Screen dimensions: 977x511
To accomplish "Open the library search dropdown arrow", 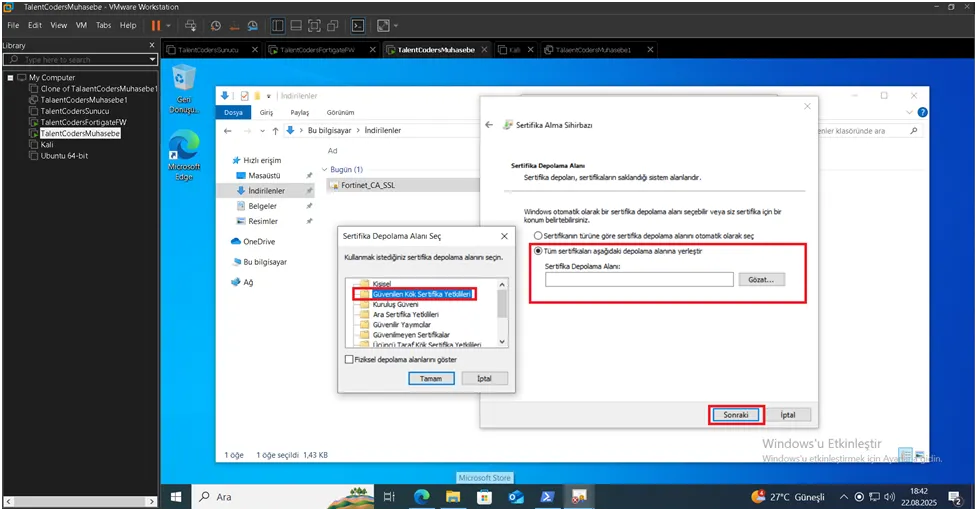I will (x=152, y=60).
